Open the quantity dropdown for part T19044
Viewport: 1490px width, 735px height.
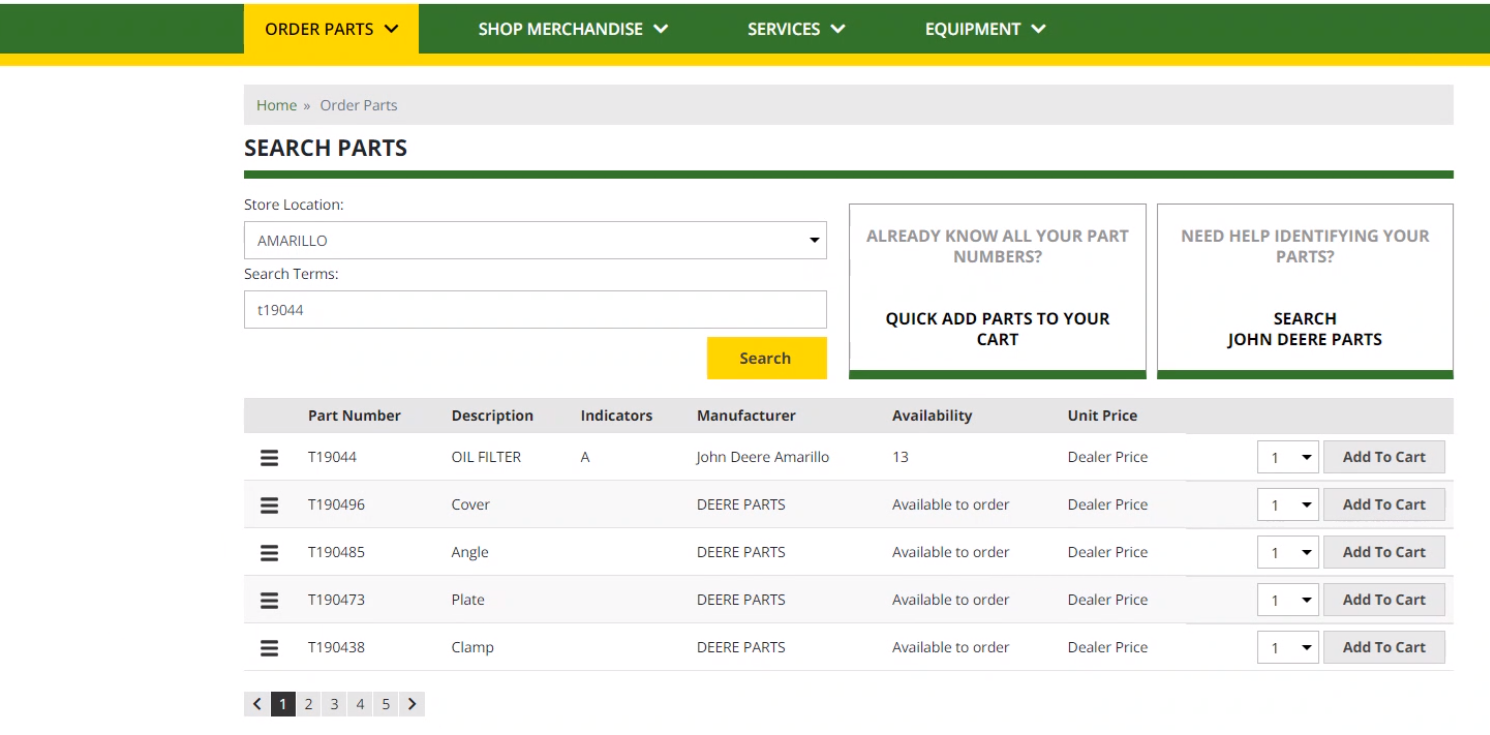click(x=1287, y=456)
